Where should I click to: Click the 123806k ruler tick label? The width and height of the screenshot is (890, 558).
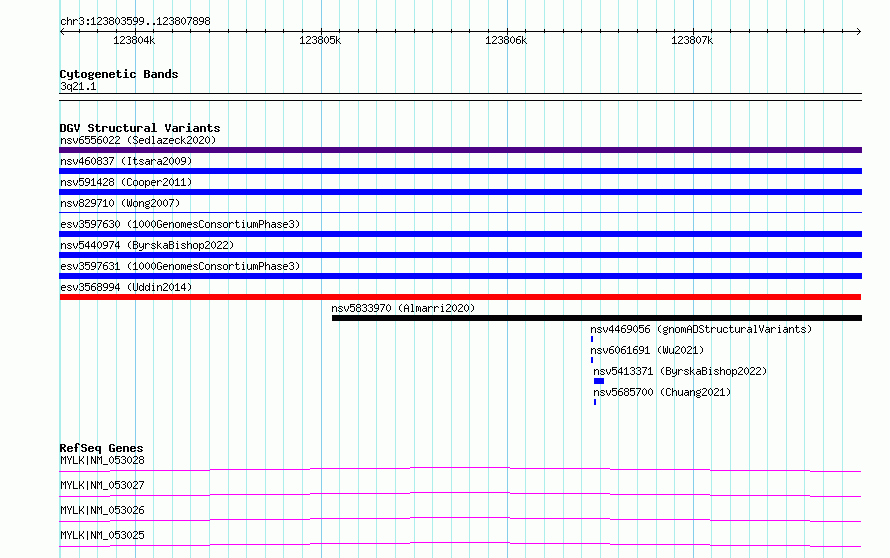coord(506,40)
